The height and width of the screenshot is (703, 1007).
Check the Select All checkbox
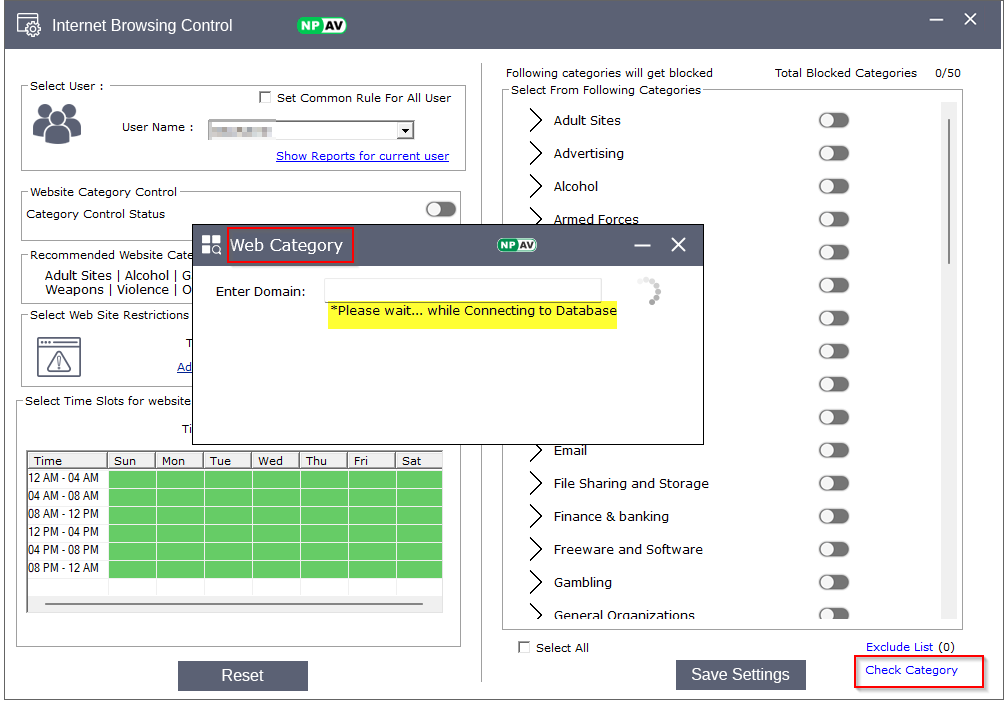tap(524, 648)
